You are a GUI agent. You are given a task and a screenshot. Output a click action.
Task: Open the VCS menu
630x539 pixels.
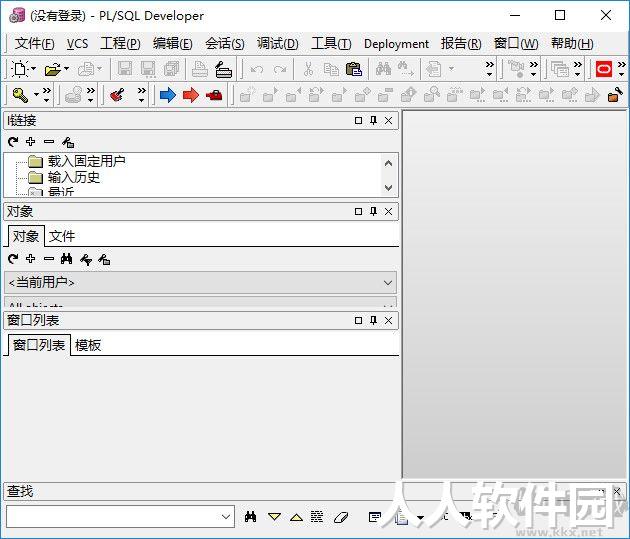click(77, 43)
